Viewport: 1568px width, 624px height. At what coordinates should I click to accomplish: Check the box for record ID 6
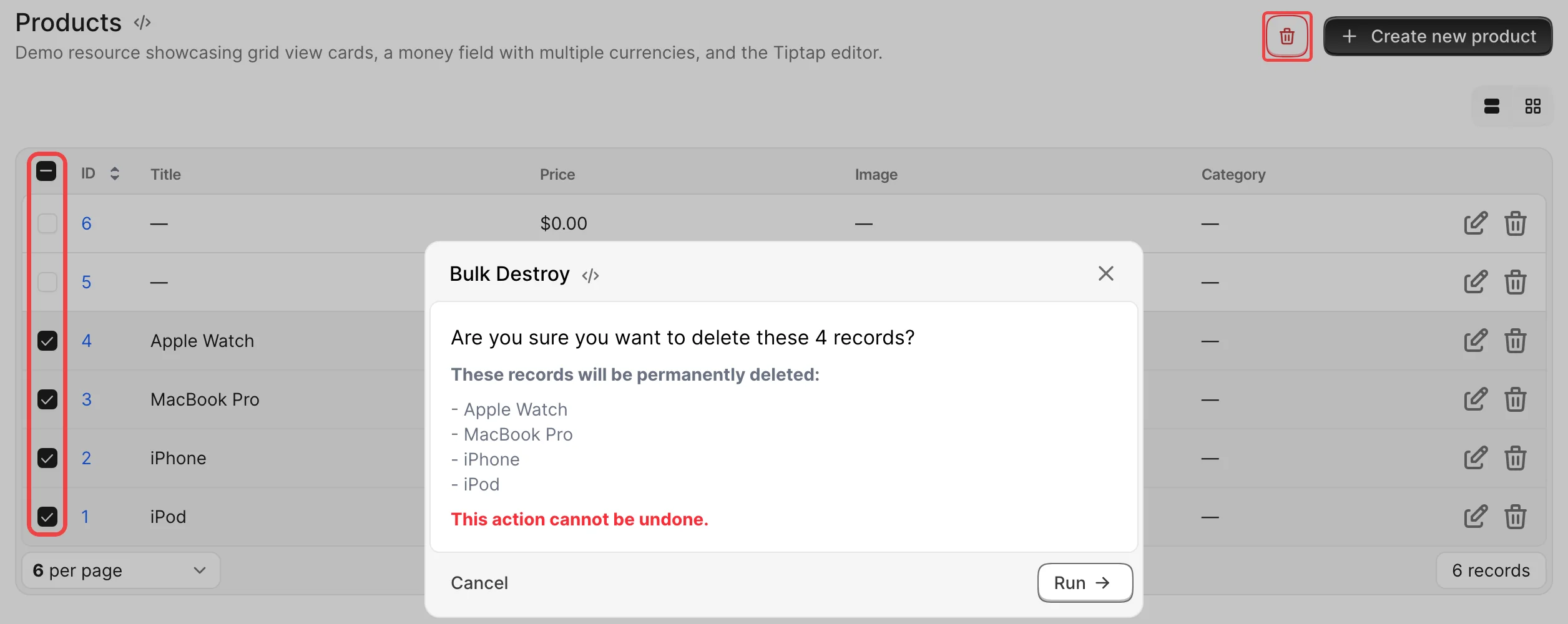(47, 223)
